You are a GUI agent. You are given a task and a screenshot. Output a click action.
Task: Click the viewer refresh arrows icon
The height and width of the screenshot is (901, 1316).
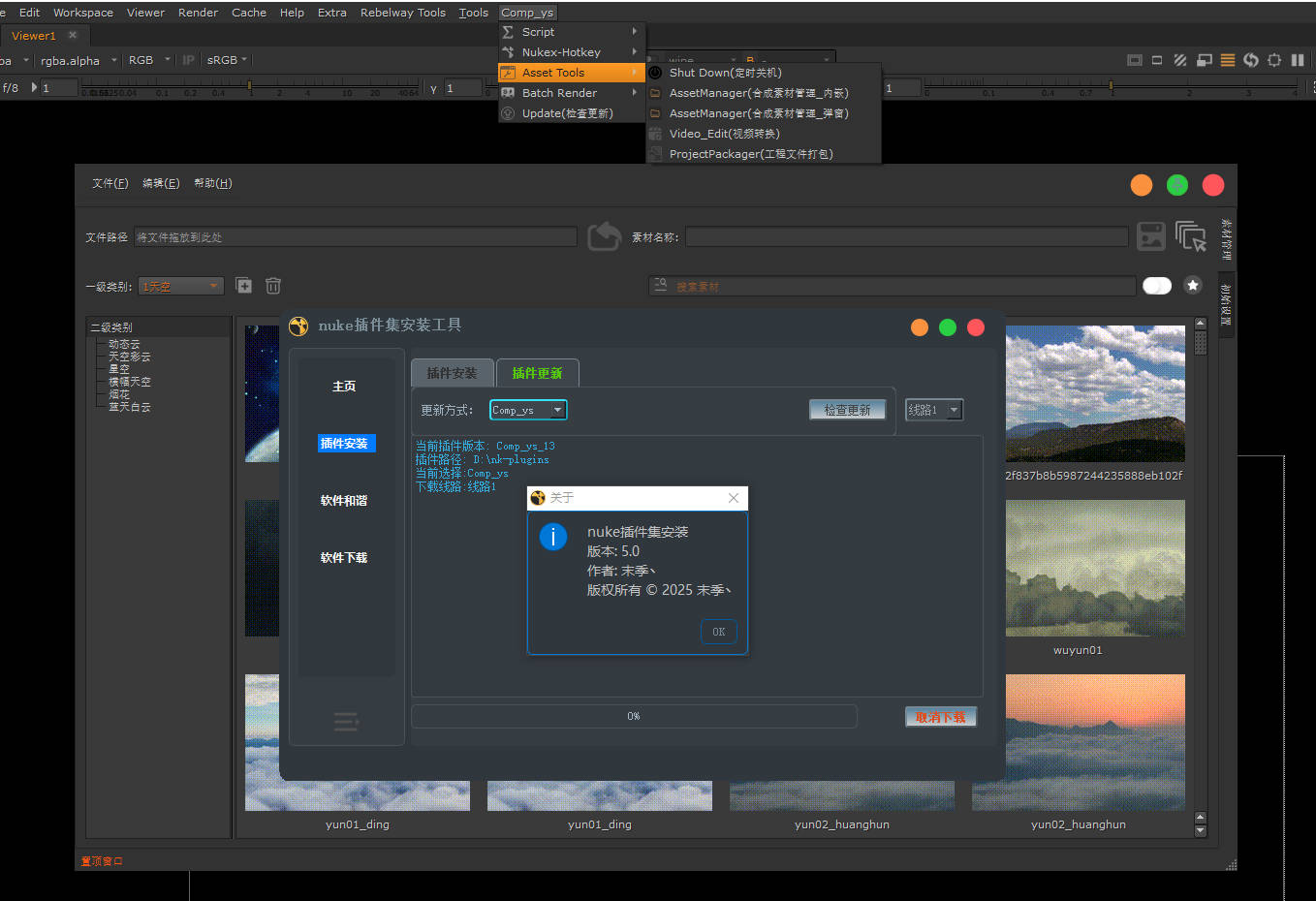(1251, 60)
